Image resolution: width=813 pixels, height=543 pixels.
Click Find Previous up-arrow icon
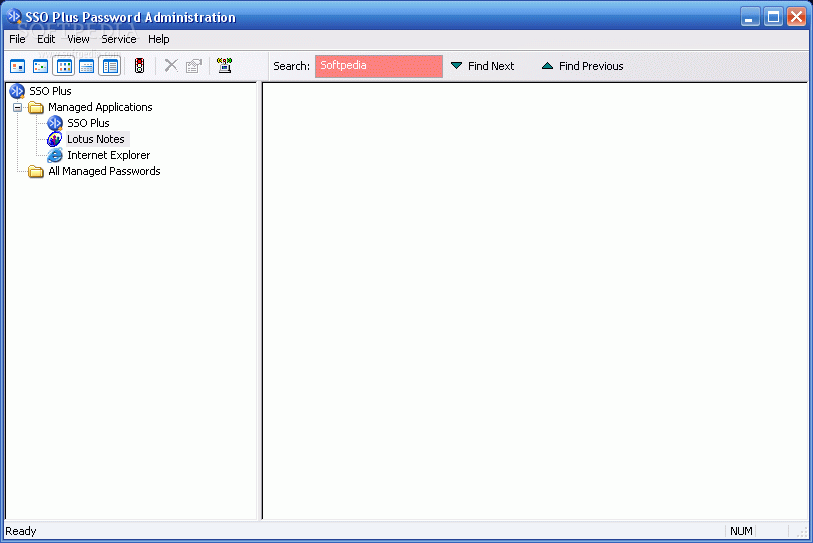(x=548, y=66)
